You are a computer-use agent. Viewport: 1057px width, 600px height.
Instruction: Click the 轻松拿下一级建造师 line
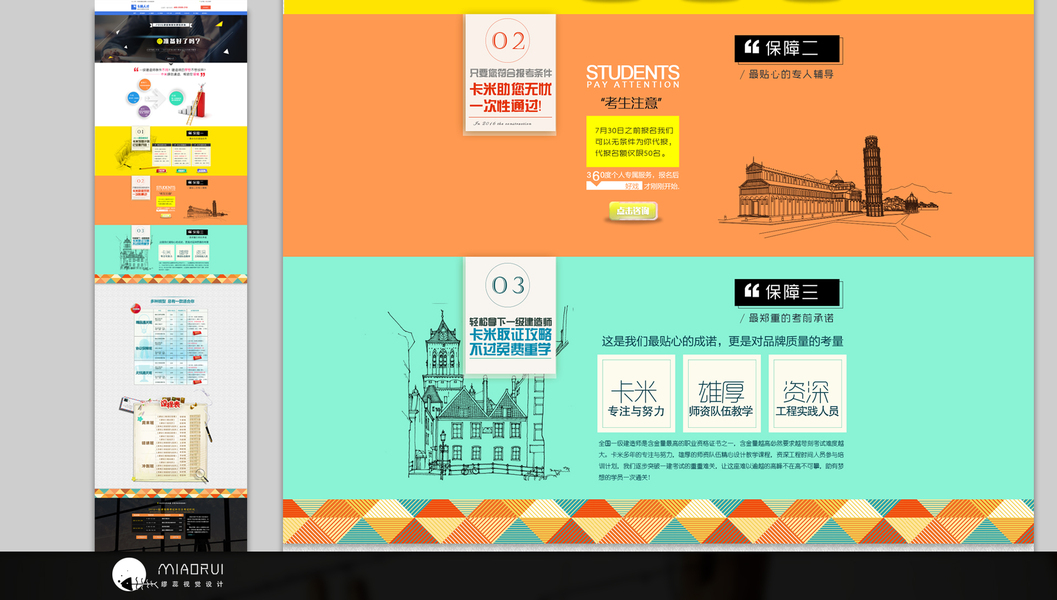point(510,322)
